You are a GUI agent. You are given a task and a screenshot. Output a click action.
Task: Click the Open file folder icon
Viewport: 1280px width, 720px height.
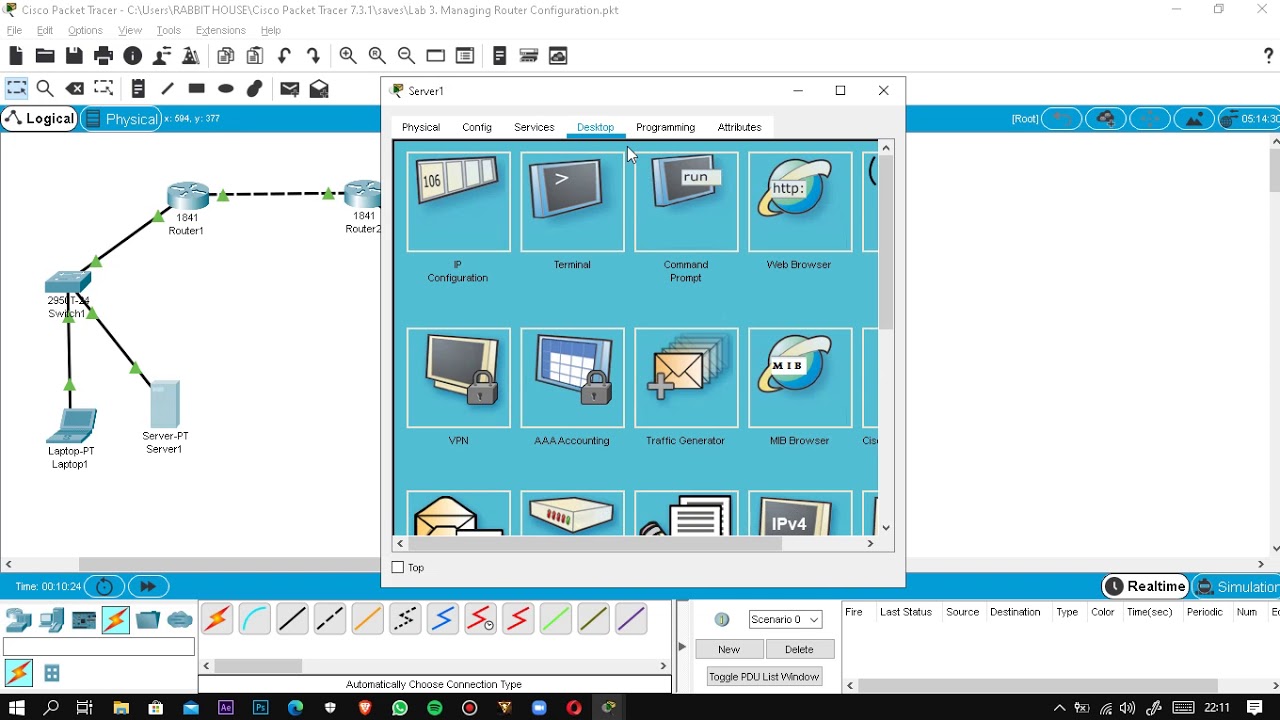click(x=45, y=56)
